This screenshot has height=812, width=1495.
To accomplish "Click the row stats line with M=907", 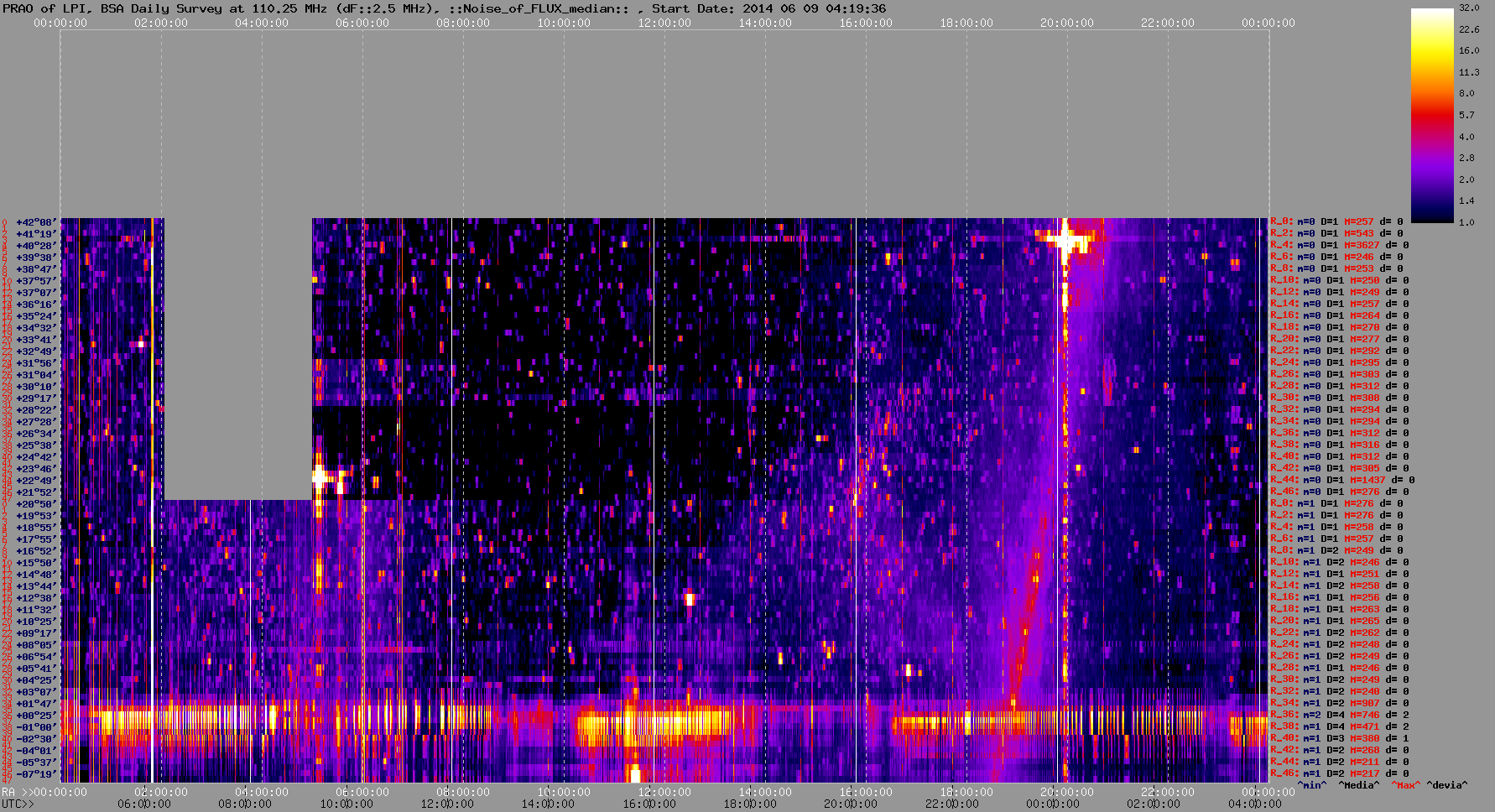I will (1340, 704).
